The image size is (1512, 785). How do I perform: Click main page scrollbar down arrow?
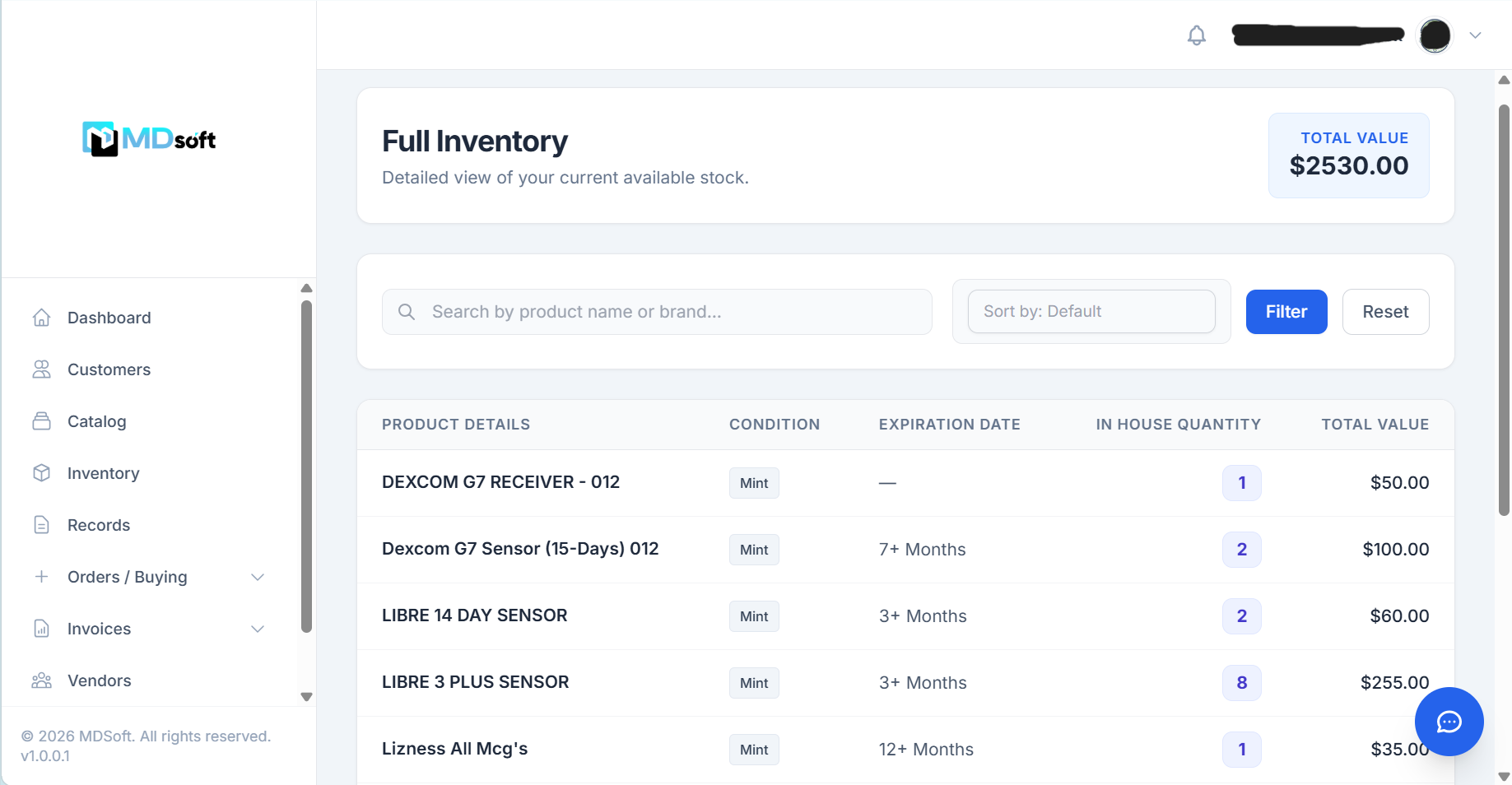[x=1504, y=776]
